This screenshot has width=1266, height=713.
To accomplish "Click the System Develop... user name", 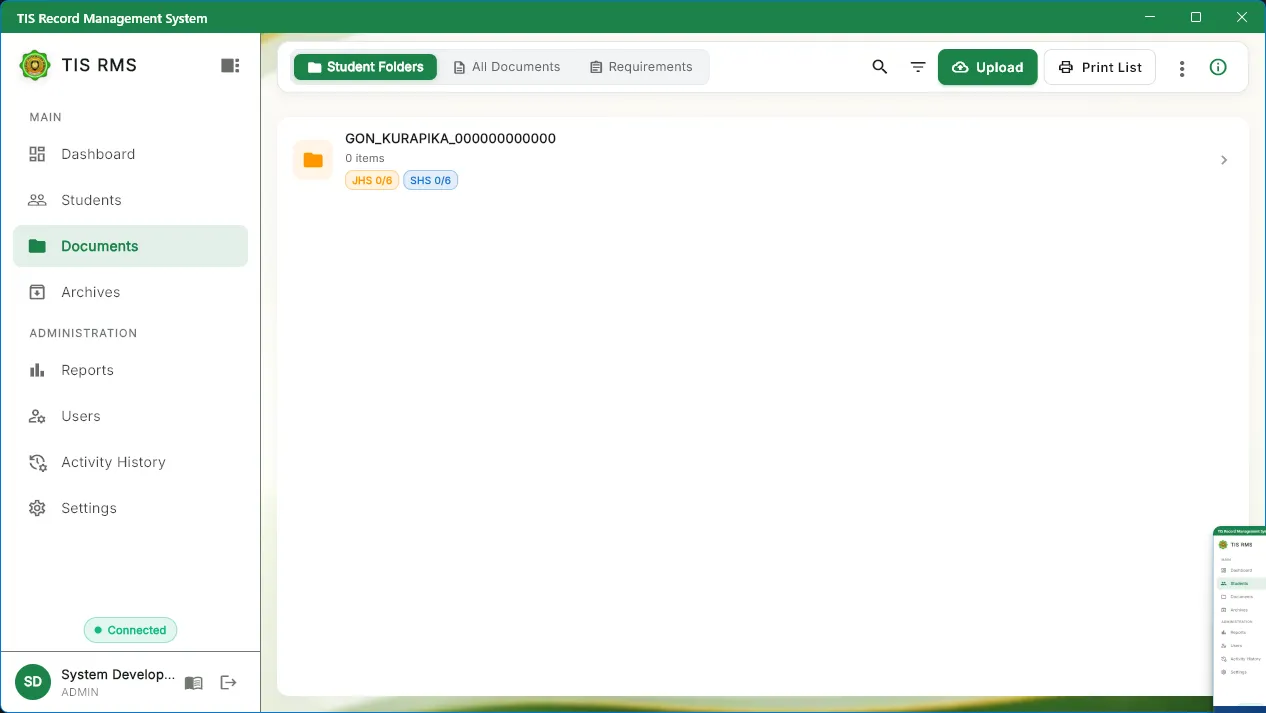I will coord(118,674).
